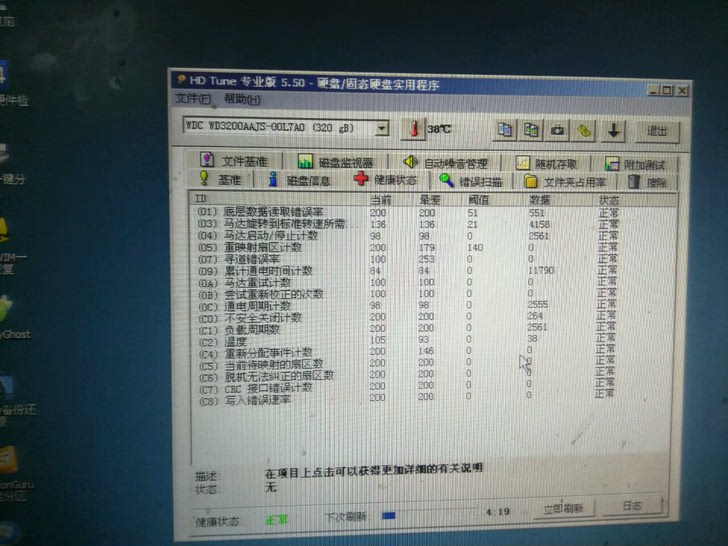Image resolution: width=728 pixels, height=546 pixels.
Task: Switch to the 磁盘信息 tab
Action: coord(300,180)
